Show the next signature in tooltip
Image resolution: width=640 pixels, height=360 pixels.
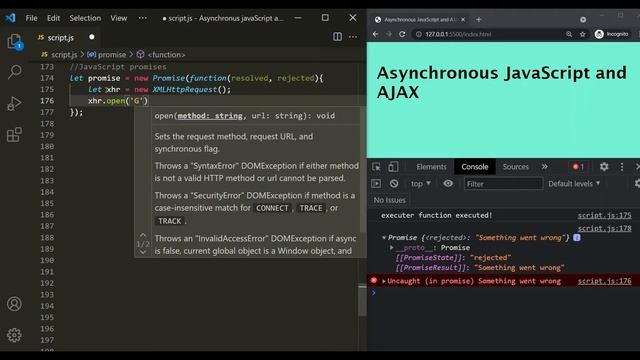click(x=143, y=252)
